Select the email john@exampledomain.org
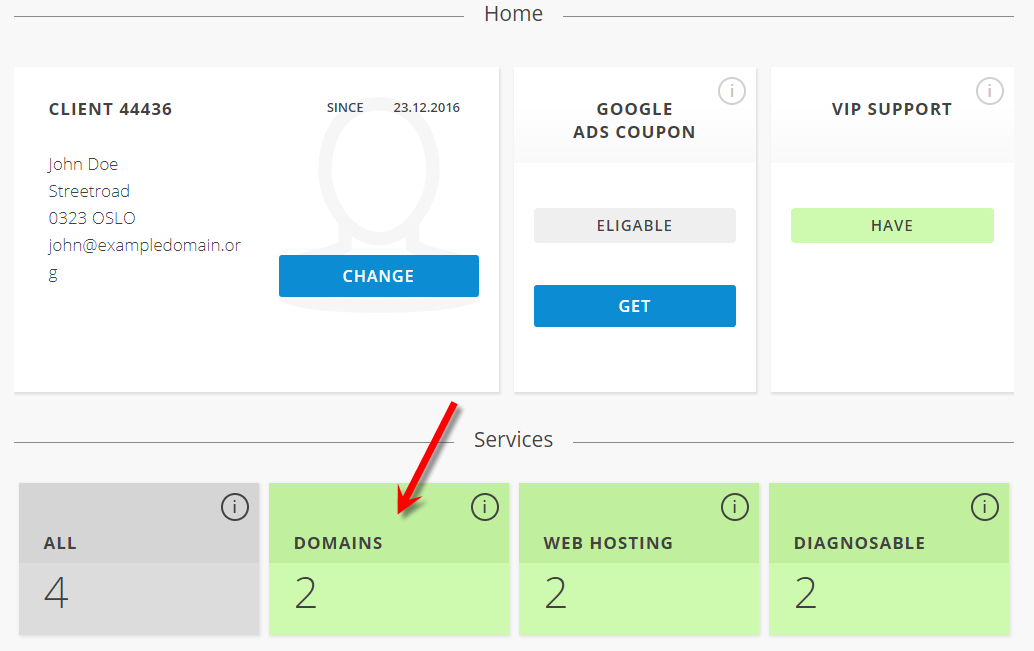Viewport: 1034px width, 651px height. coord(144,259)
